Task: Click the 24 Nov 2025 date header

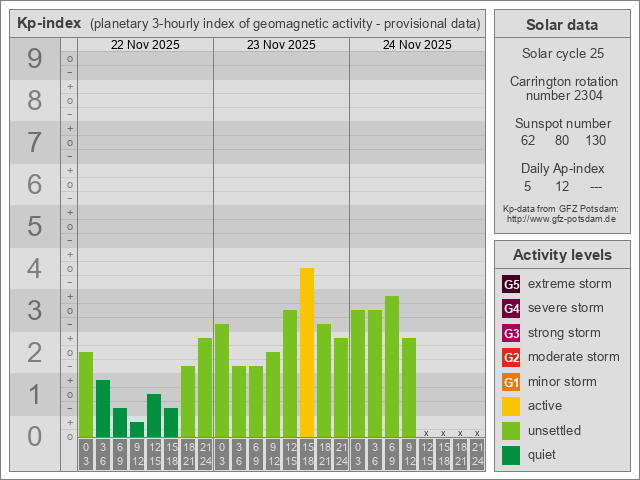Action: click(x=417, y=45)
